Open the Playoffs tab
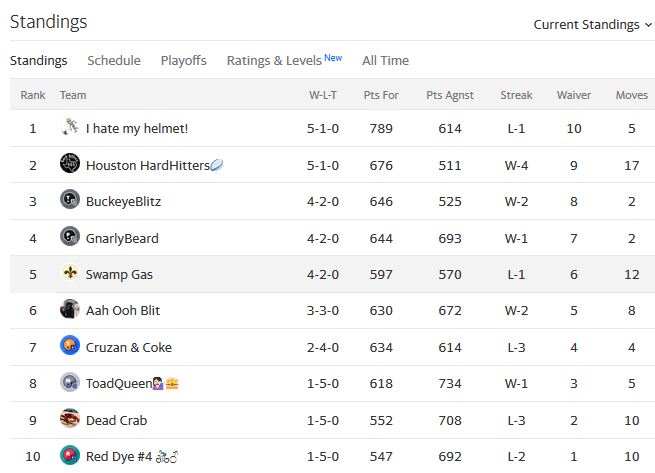Image resolution: width=655 pixels, height=473 pixels. 183,61
